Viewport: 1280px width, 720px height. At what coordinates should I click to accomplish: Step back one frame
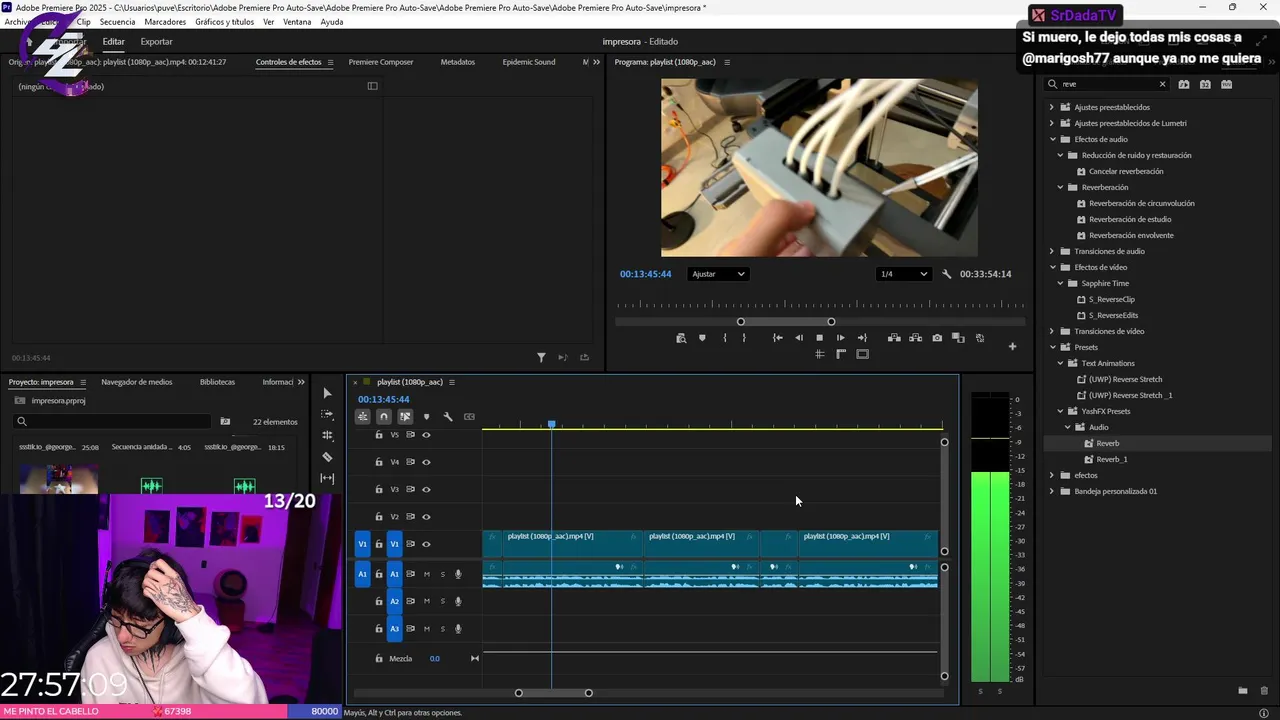pyautogui.click(x=799, y=338)
